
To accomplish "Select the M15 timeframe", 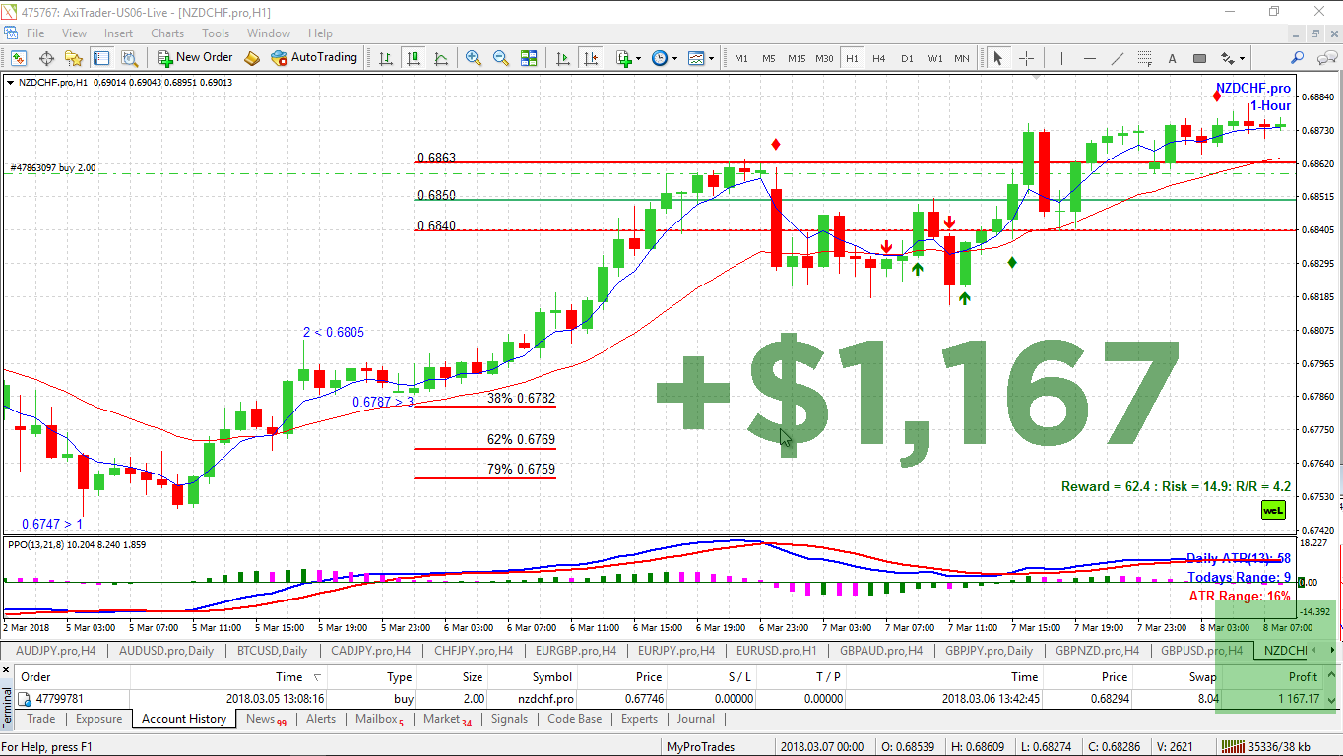I will point(796,58).
